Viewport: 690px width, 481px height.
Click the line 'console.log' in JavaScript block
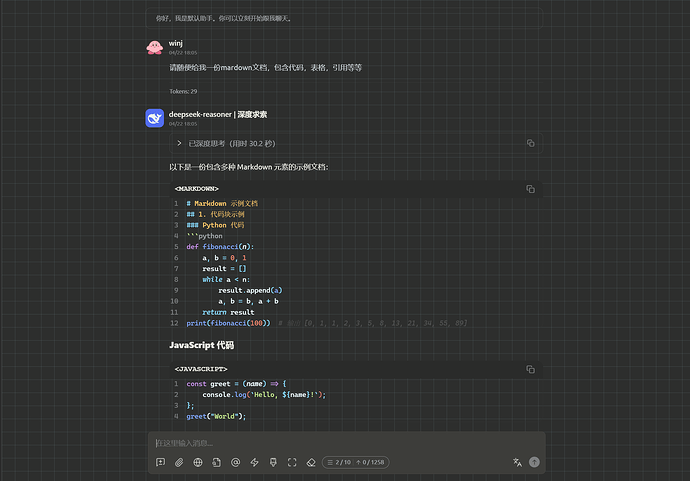point(264,395)
